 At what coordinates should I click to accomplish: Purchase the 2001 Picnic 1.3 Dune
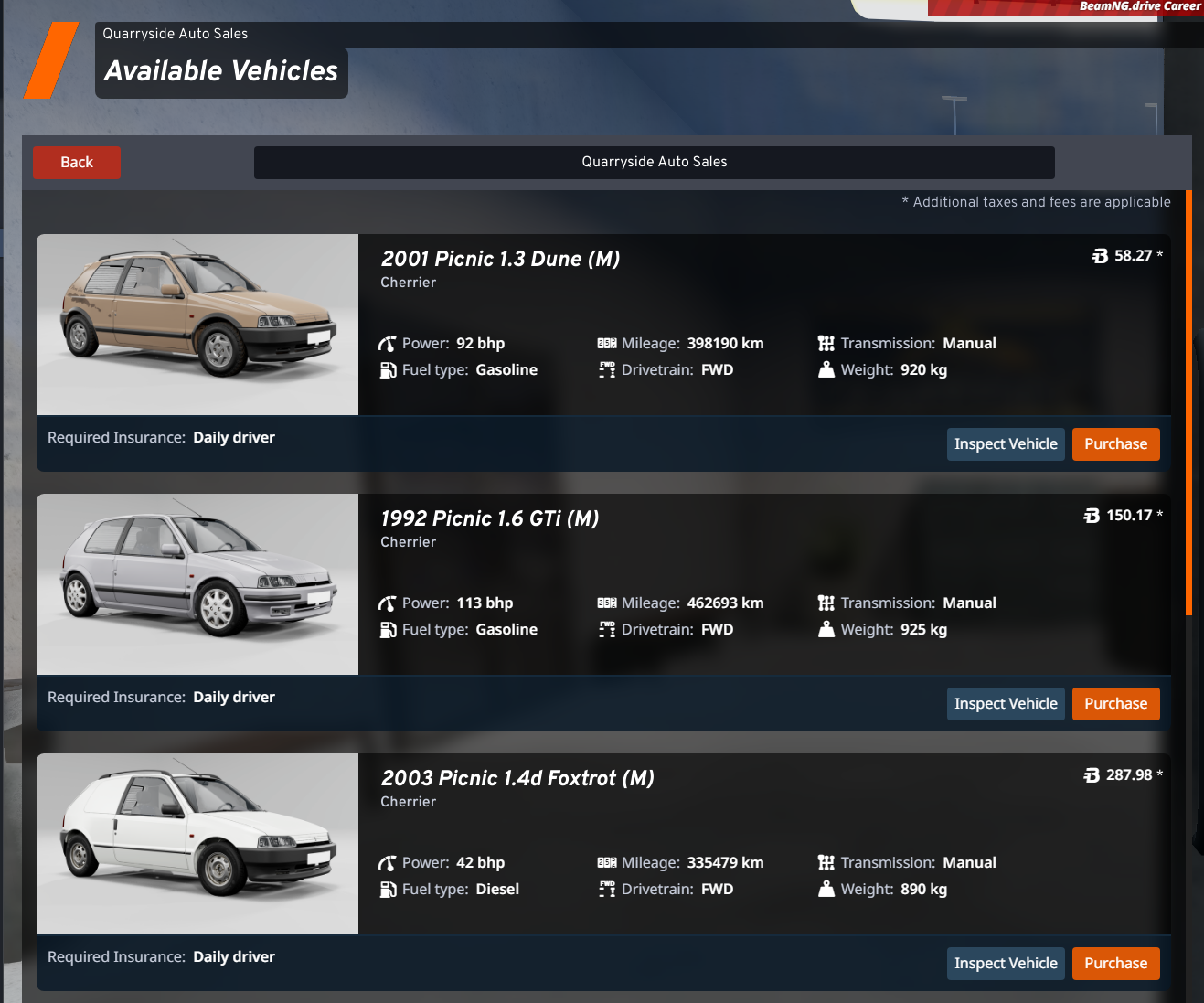[x=1115, y=444]
